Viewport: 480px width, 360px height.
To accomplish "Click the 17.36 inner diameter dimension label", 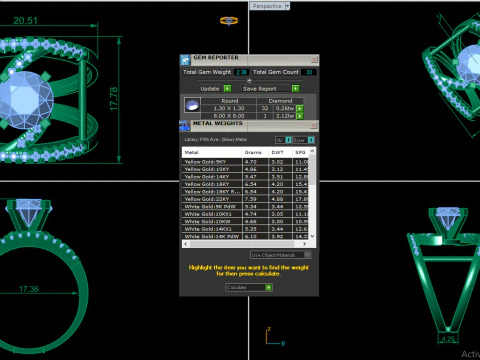I will pyautogui.click(x=29, y=289).
